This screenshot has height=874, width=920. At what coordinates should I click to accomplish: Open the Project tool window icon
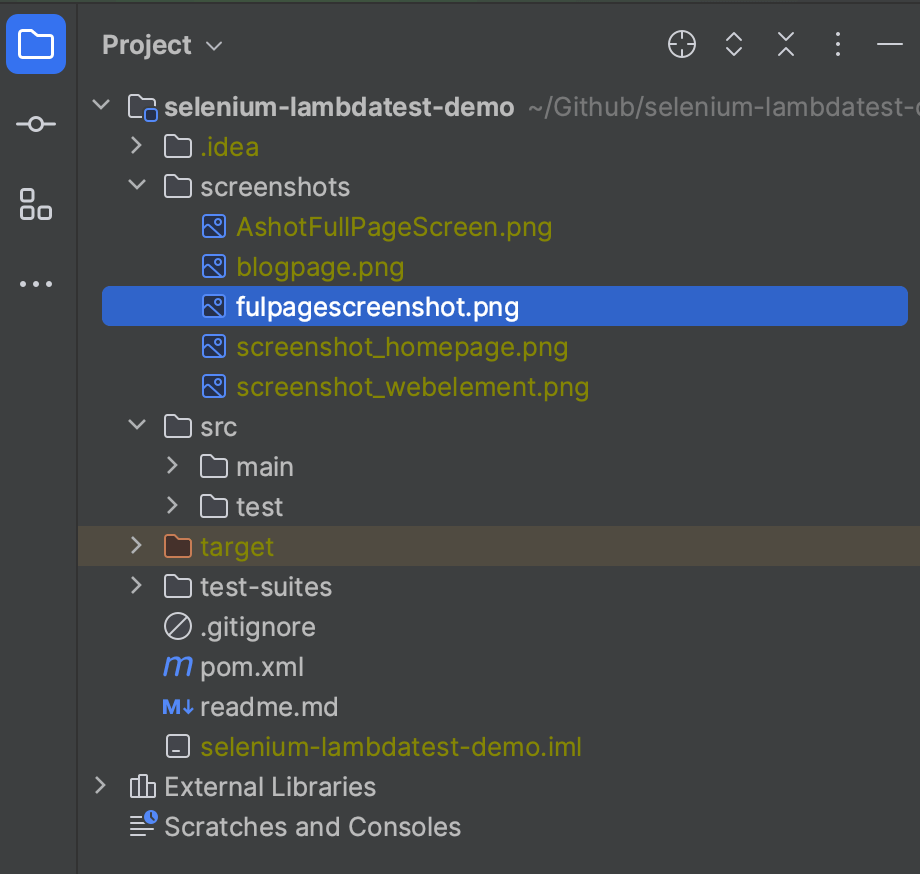(x=36, y=44)
